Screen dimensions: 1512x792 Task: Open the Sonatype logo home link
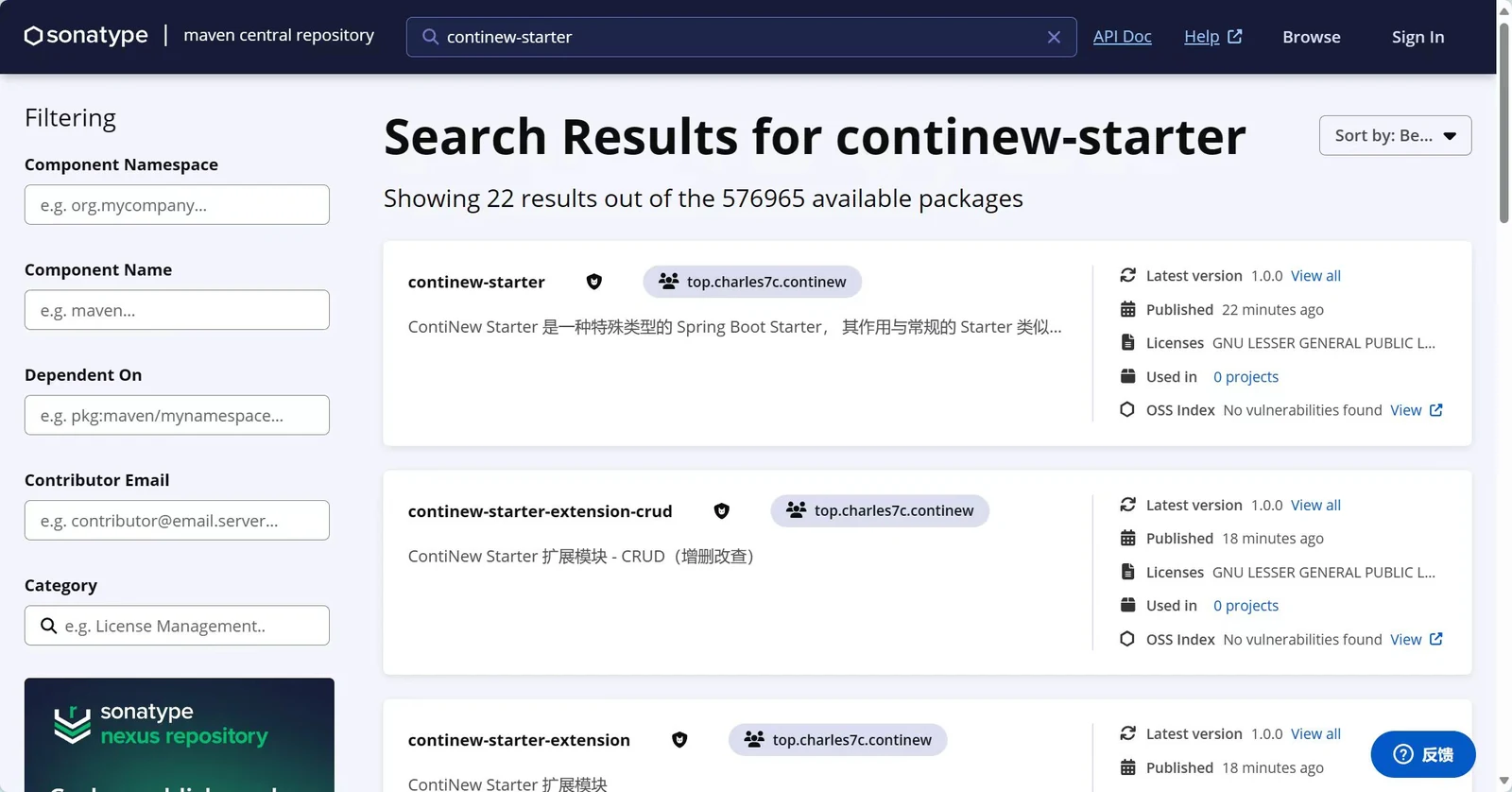tap(86, 36)
